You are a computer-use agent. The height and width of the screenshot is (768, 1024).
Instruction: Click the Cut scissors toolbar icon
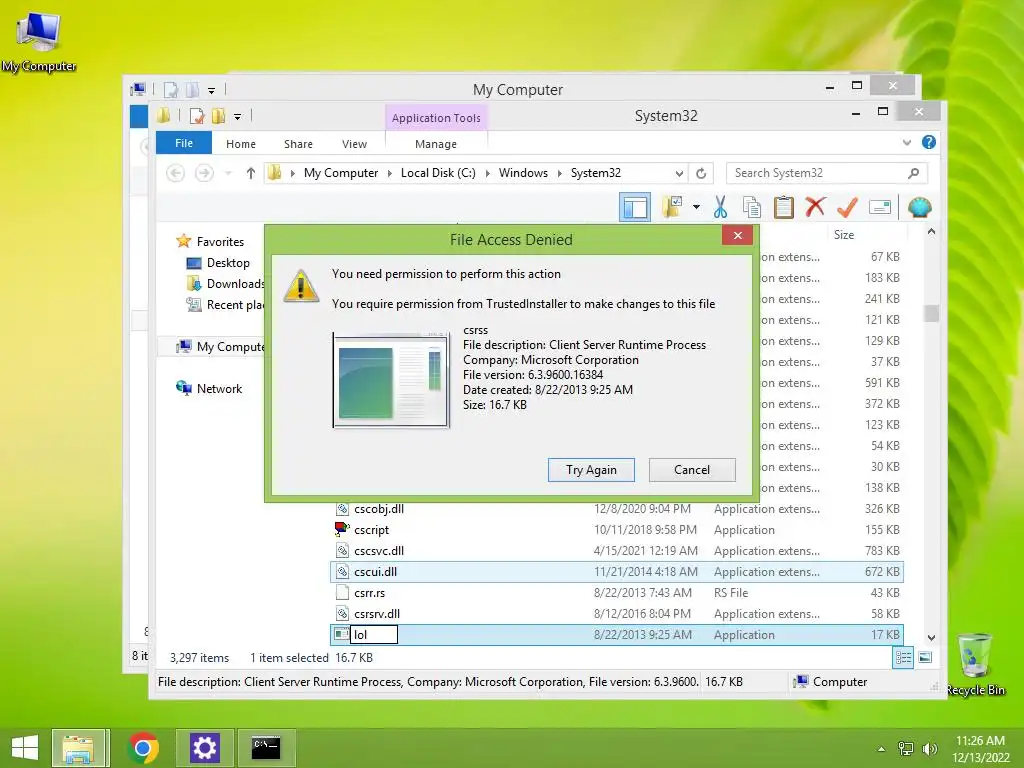(720, 208)
